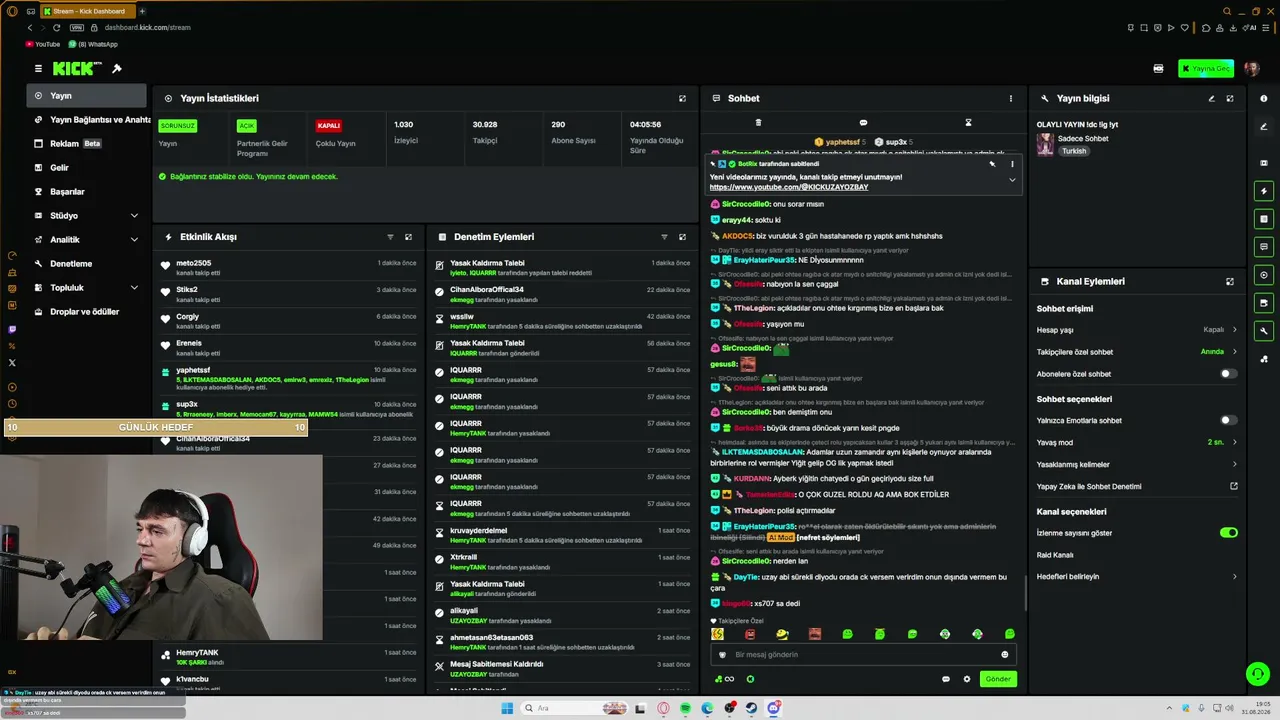
Task: Open Hesap yaşı setting options
Action: pyautogui.click(x=1137, y=330)
